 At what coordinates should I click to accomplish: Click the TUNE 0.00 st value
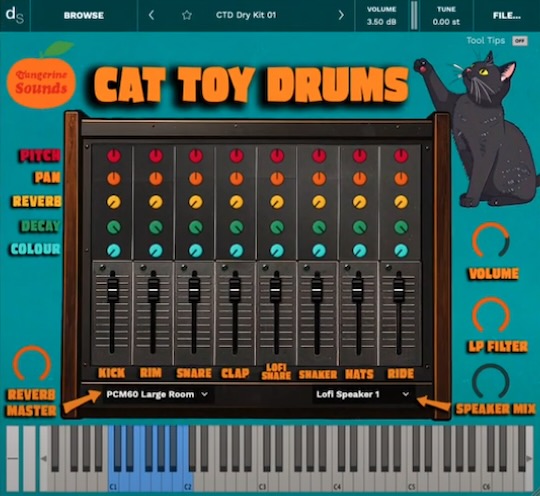click(x=446, y=22)
